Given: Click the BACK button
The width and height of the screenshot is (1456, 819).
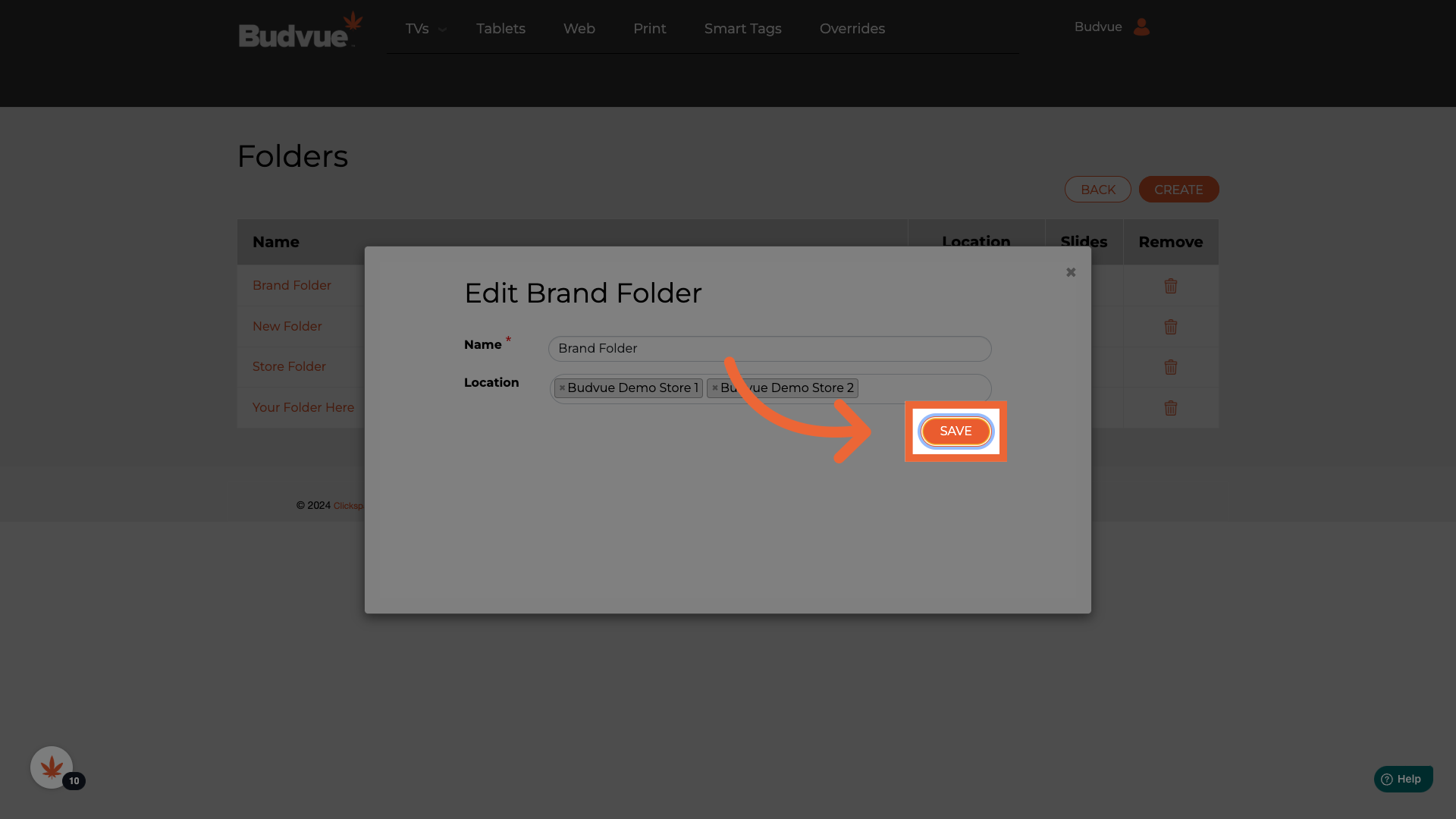Looking at the screenshot, I should pyautogui.click(x=1097, y=190).
